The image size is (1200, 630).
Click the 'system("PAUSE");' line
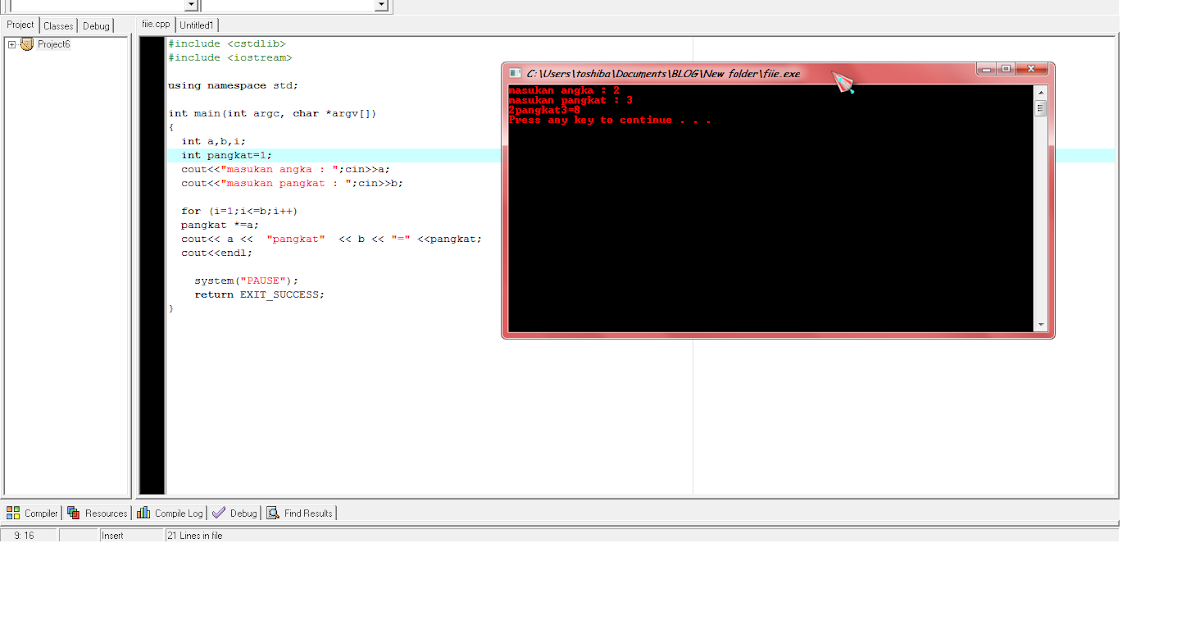pyautogui.click(x=246, y=281)
